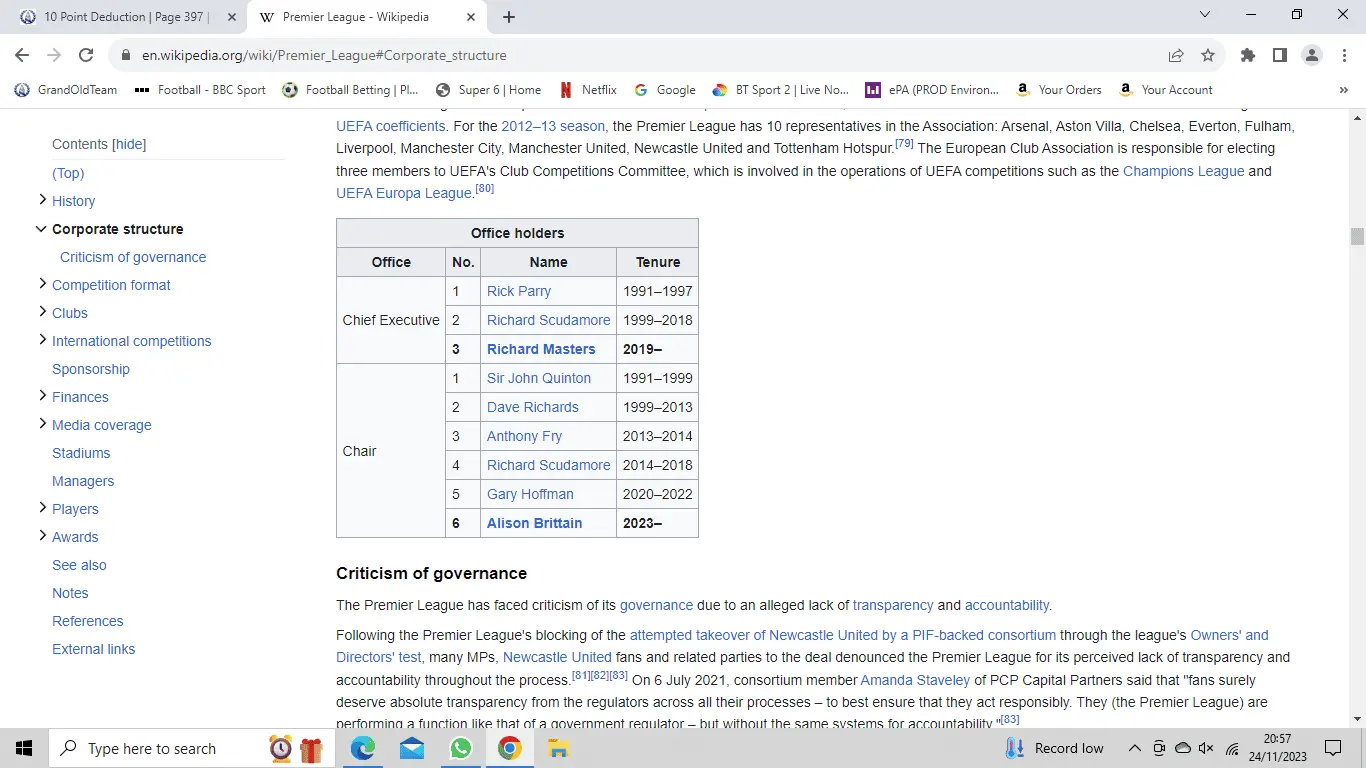Launch Microsoft Edge from the taskbar
Screen dimensions: 1366x768
tap(362, 748)
